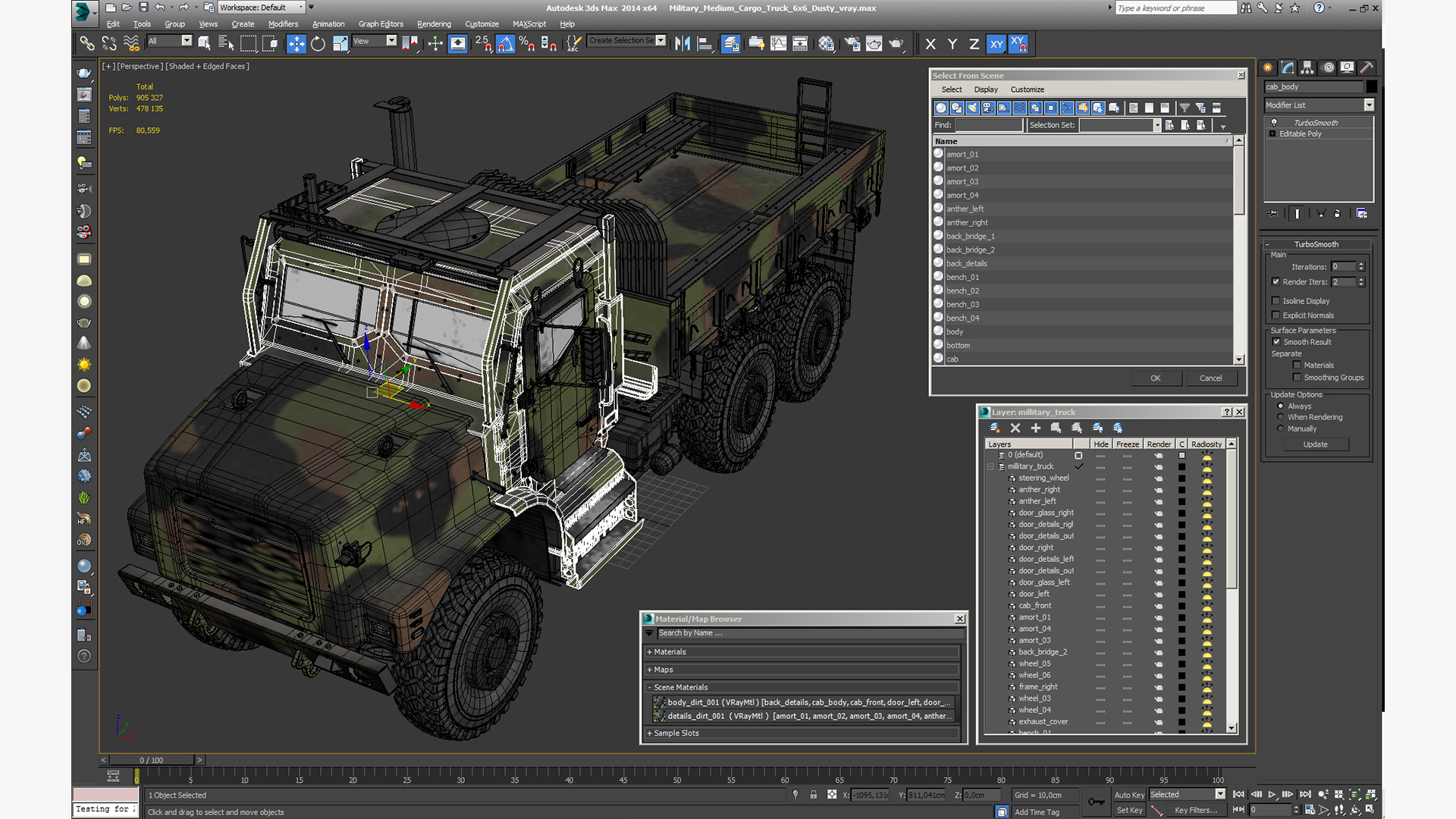This screenshot has width=1456, height=819.
Task: Toggle the Angle Snap icon
Action: (505, 44)
